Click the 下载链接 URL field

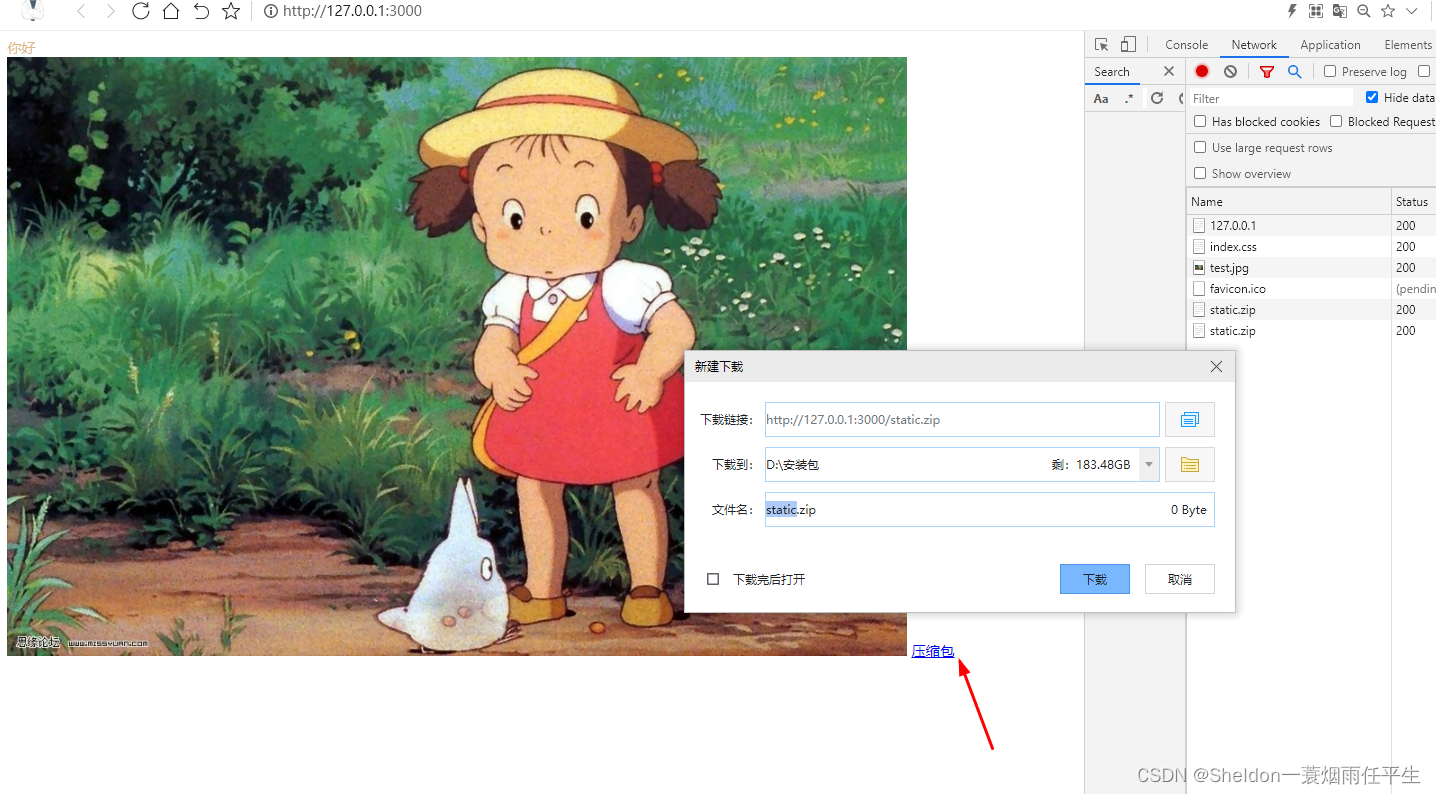[x=962, y=419]
